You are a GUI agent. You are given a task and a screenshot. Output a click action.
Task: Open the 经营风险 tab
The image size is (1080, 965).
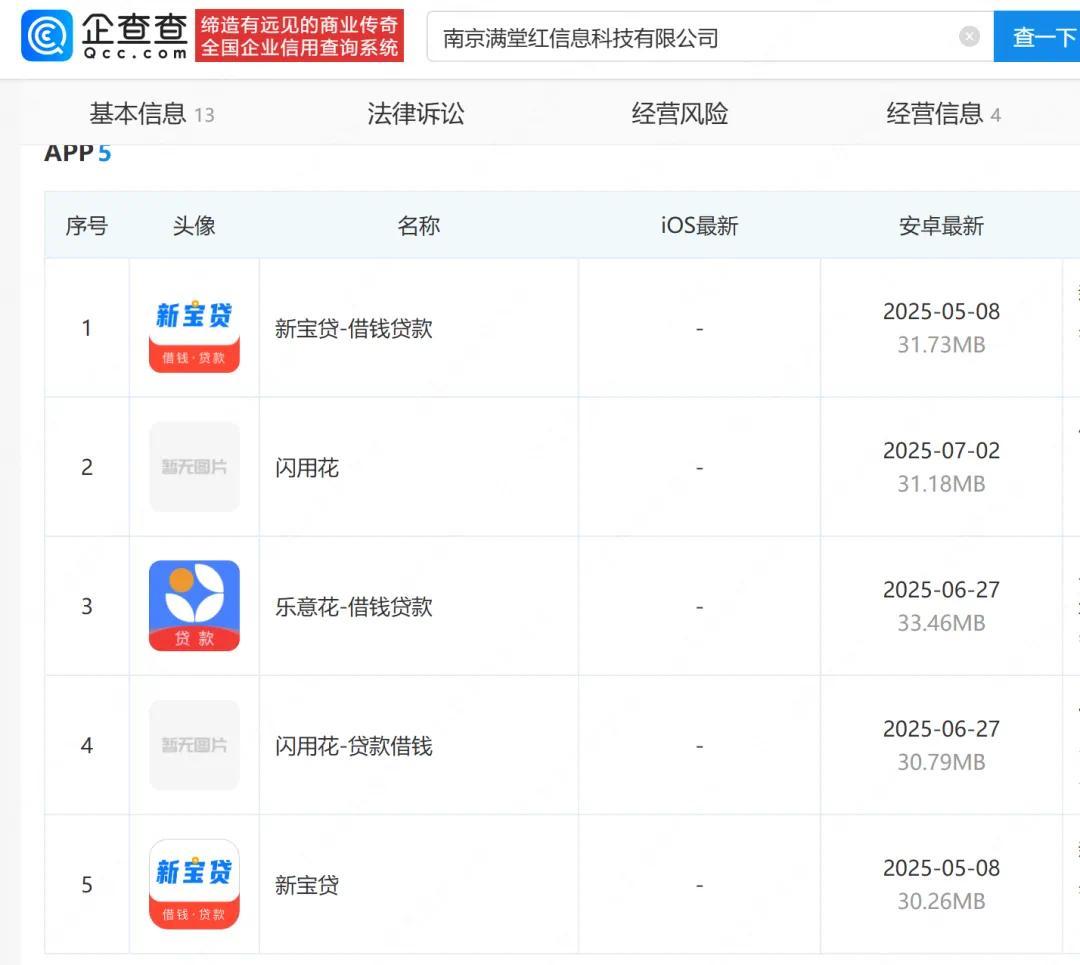pos(679,114)
